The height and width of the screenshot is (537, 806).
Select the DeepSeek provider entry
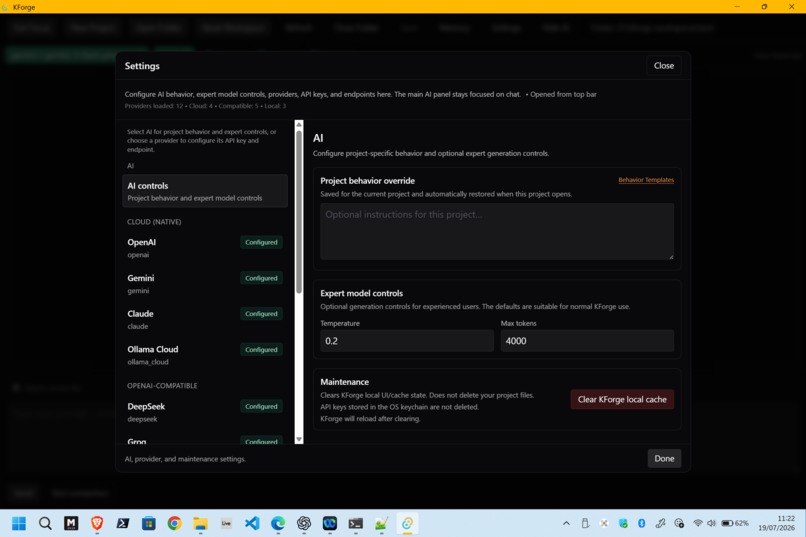click(205, 412)
